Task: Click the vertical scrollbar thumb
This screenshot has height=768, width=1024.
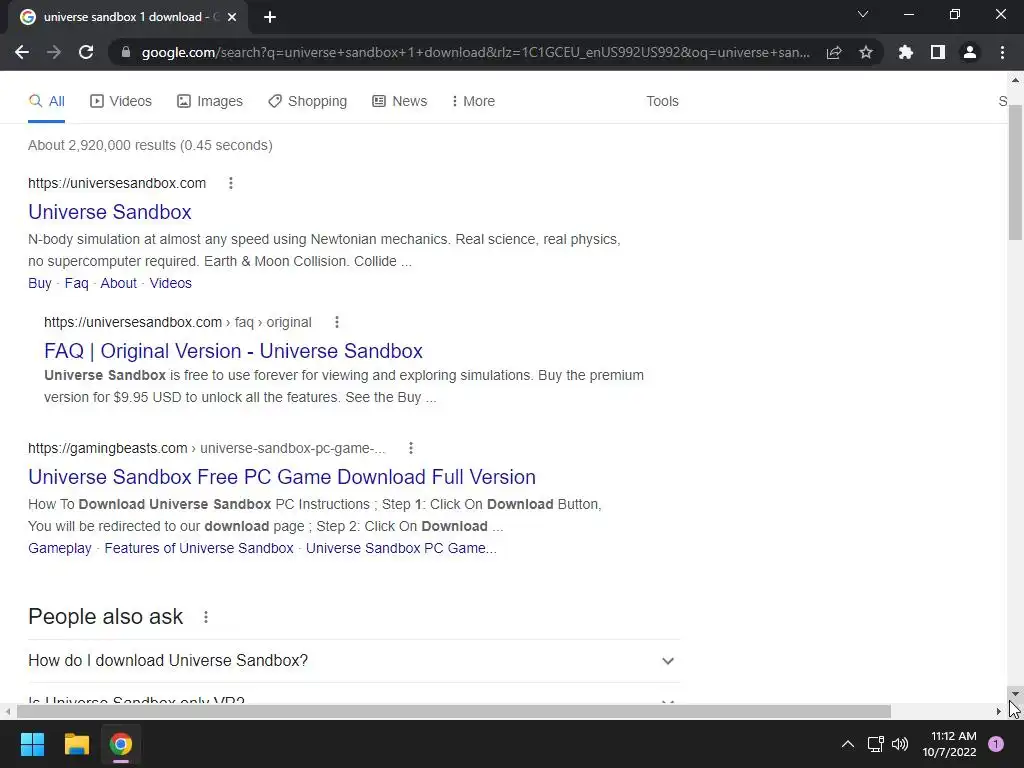Action: (1015, 172)
